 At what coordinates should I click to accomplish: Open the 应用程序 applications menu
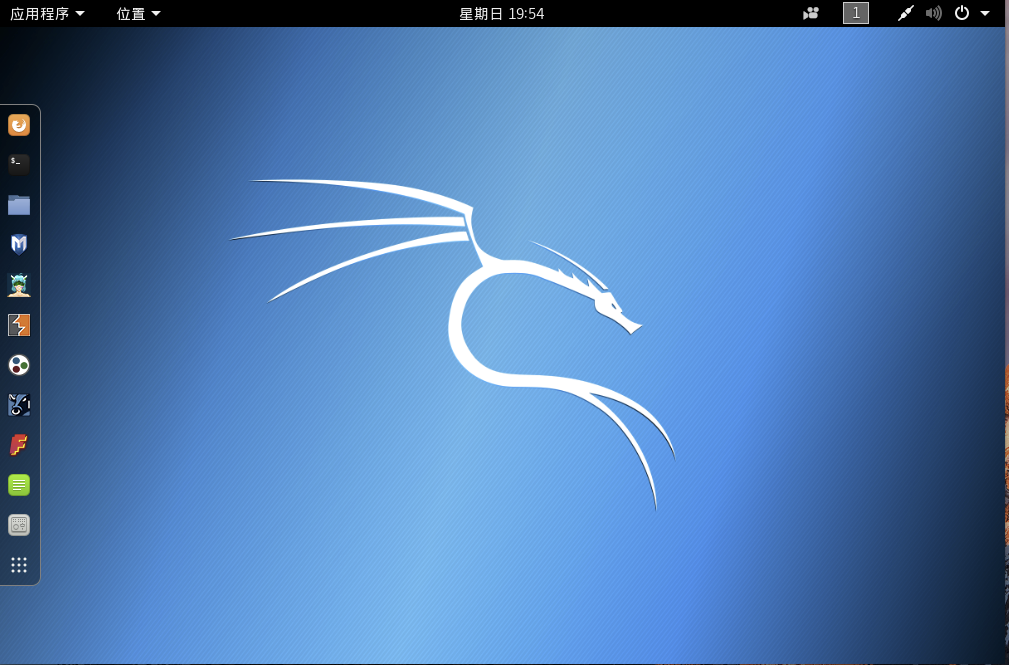(47, 14)
